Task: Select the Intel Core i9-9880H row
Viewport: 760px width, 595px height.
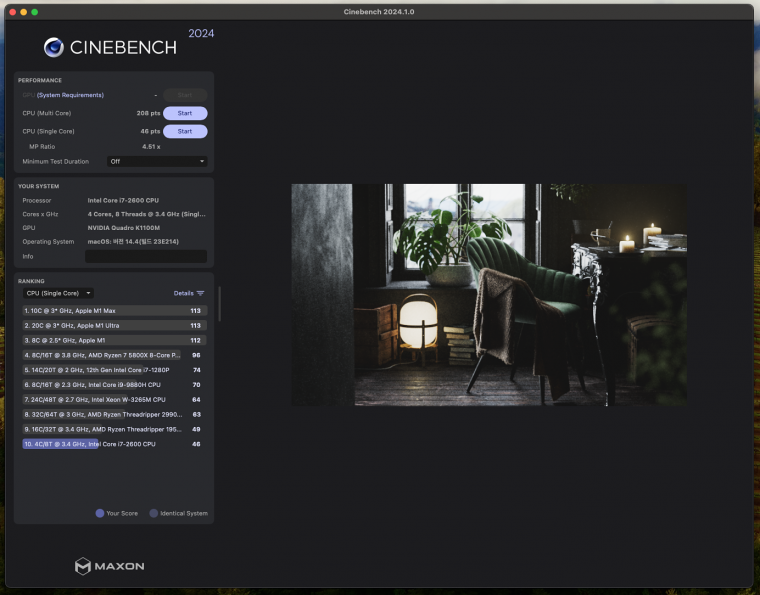Action: coord(115,385)
